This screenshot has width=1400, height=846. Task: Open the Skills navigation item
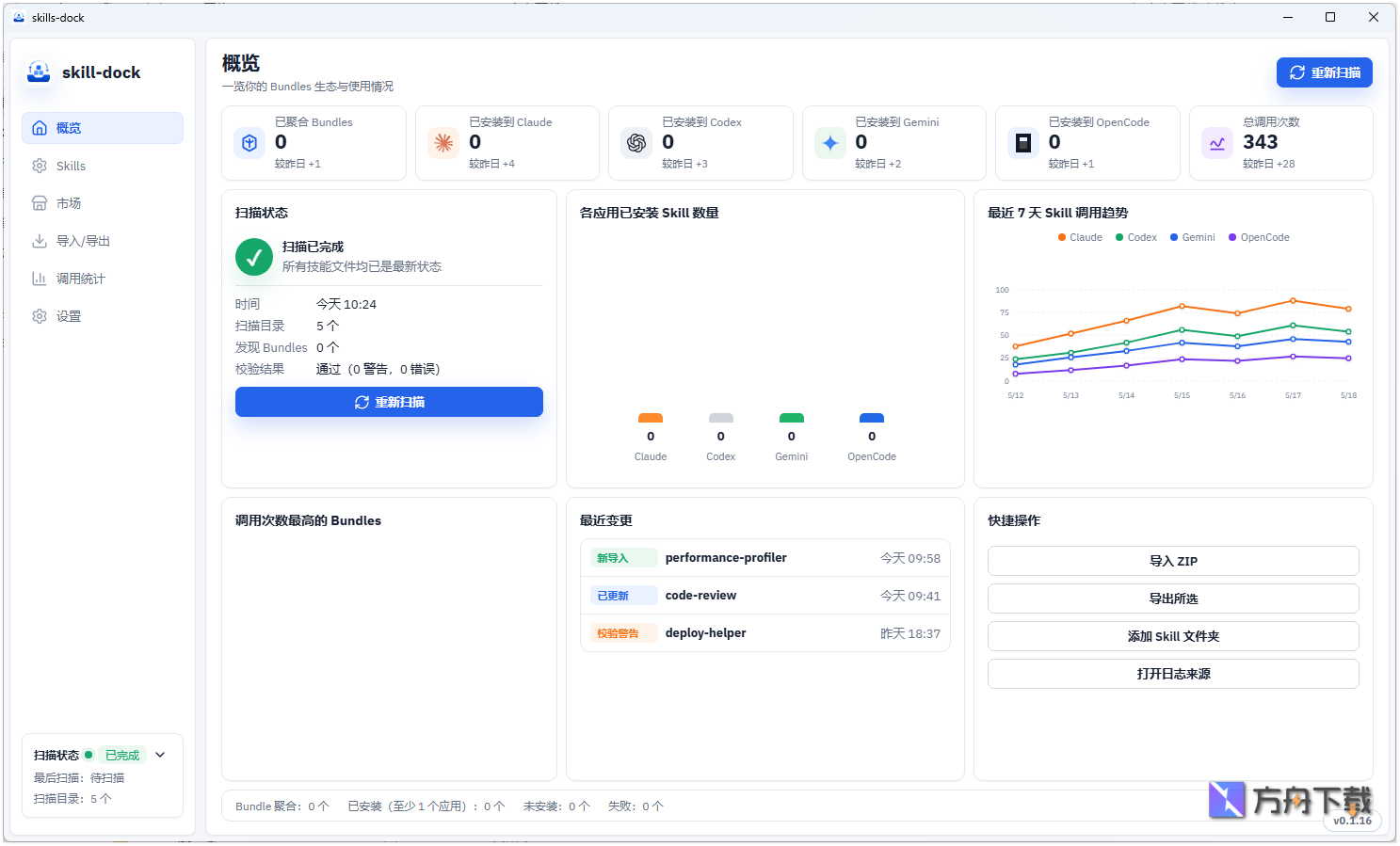pyautogui.click(x=103, y=166)
